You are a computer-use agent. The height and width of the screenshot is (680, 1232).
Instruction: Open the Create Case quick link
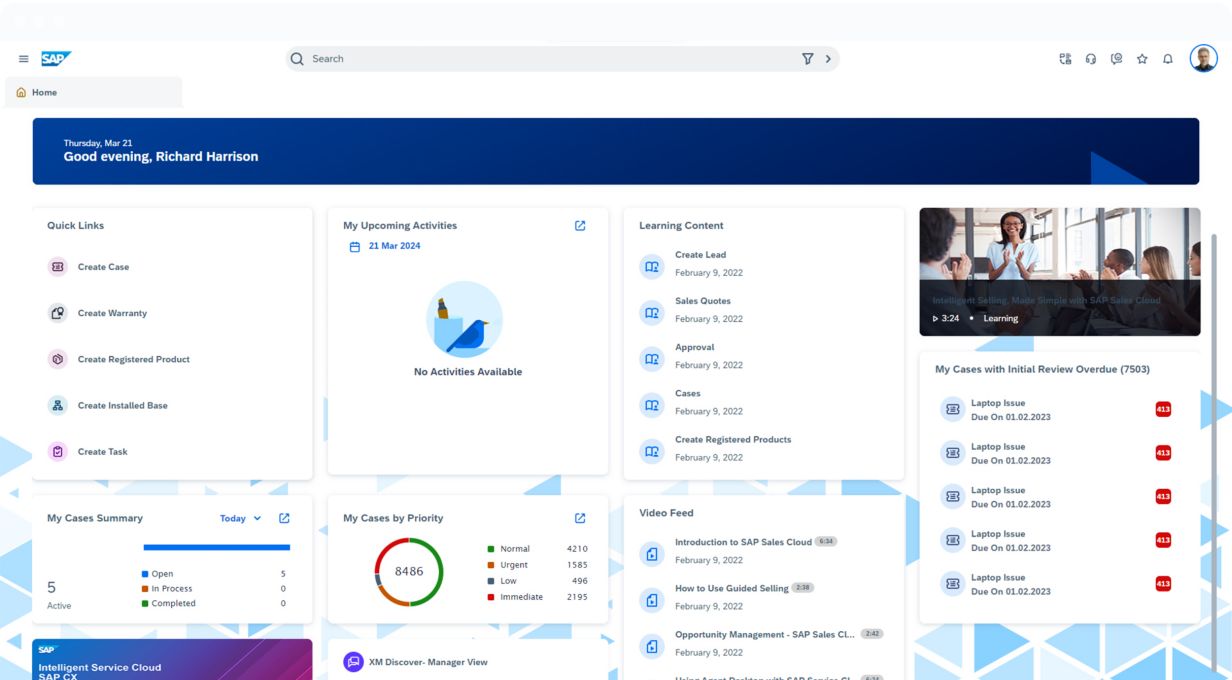[103, 267]
